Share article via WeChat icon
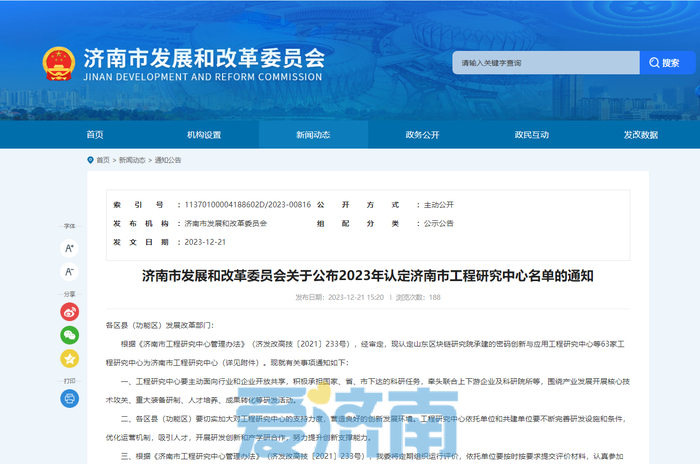 70,335
